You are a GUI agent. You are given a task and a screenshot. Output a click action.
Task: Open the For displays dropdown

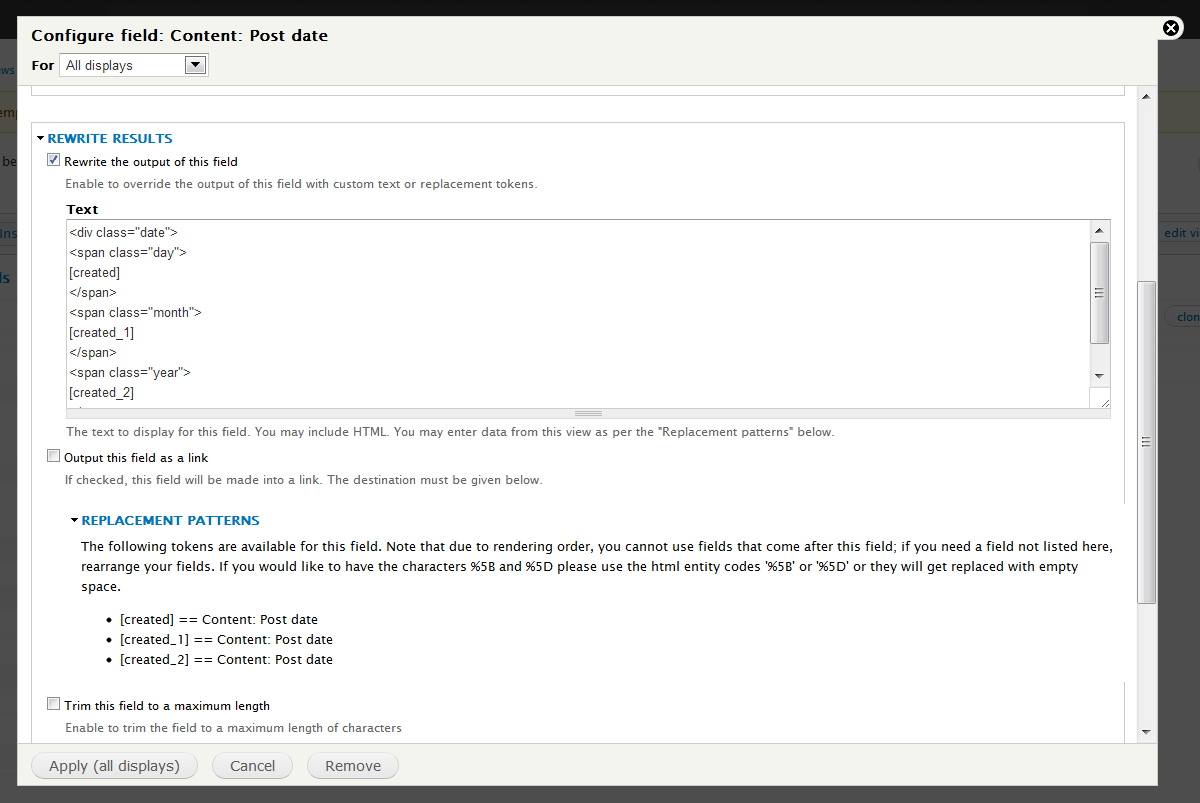click(133, 65)
